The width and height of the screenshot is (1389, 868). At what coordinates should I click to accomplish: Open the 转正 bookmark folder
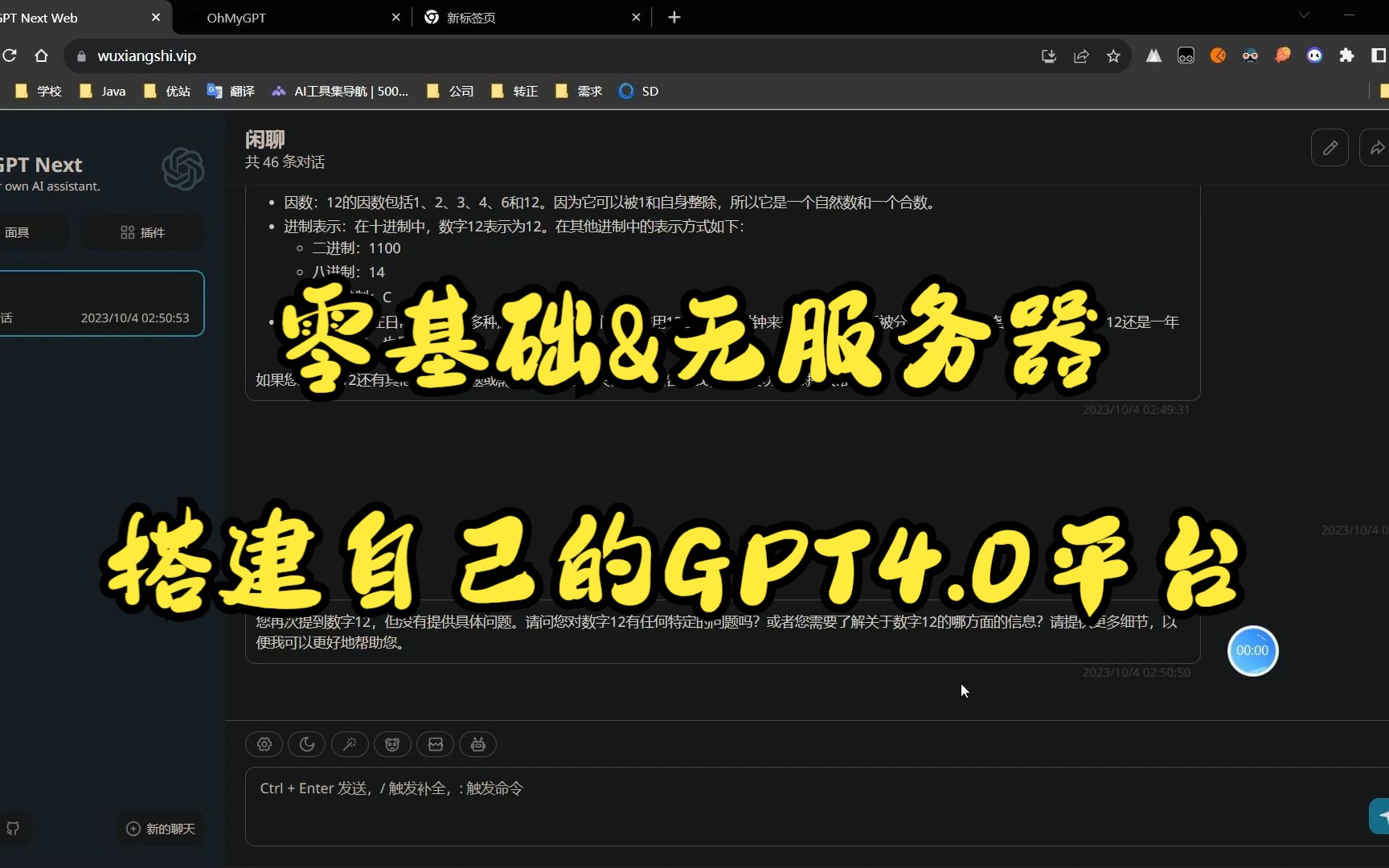[514, 91]
